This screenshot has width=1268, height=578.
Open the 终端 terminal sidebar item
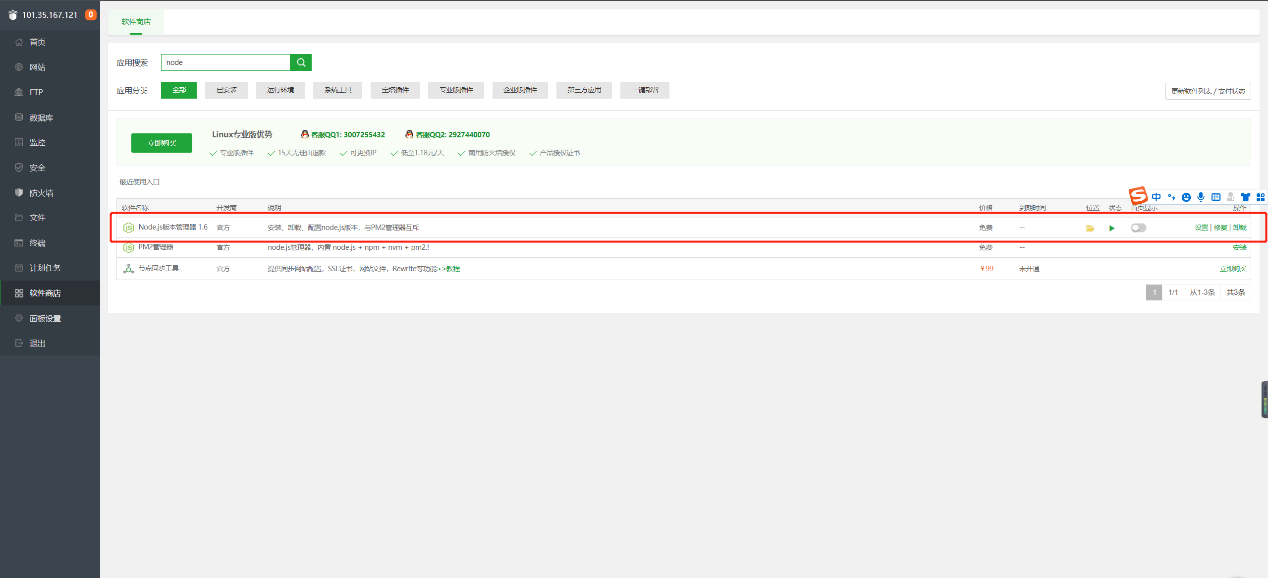click(x=37, y=243)
